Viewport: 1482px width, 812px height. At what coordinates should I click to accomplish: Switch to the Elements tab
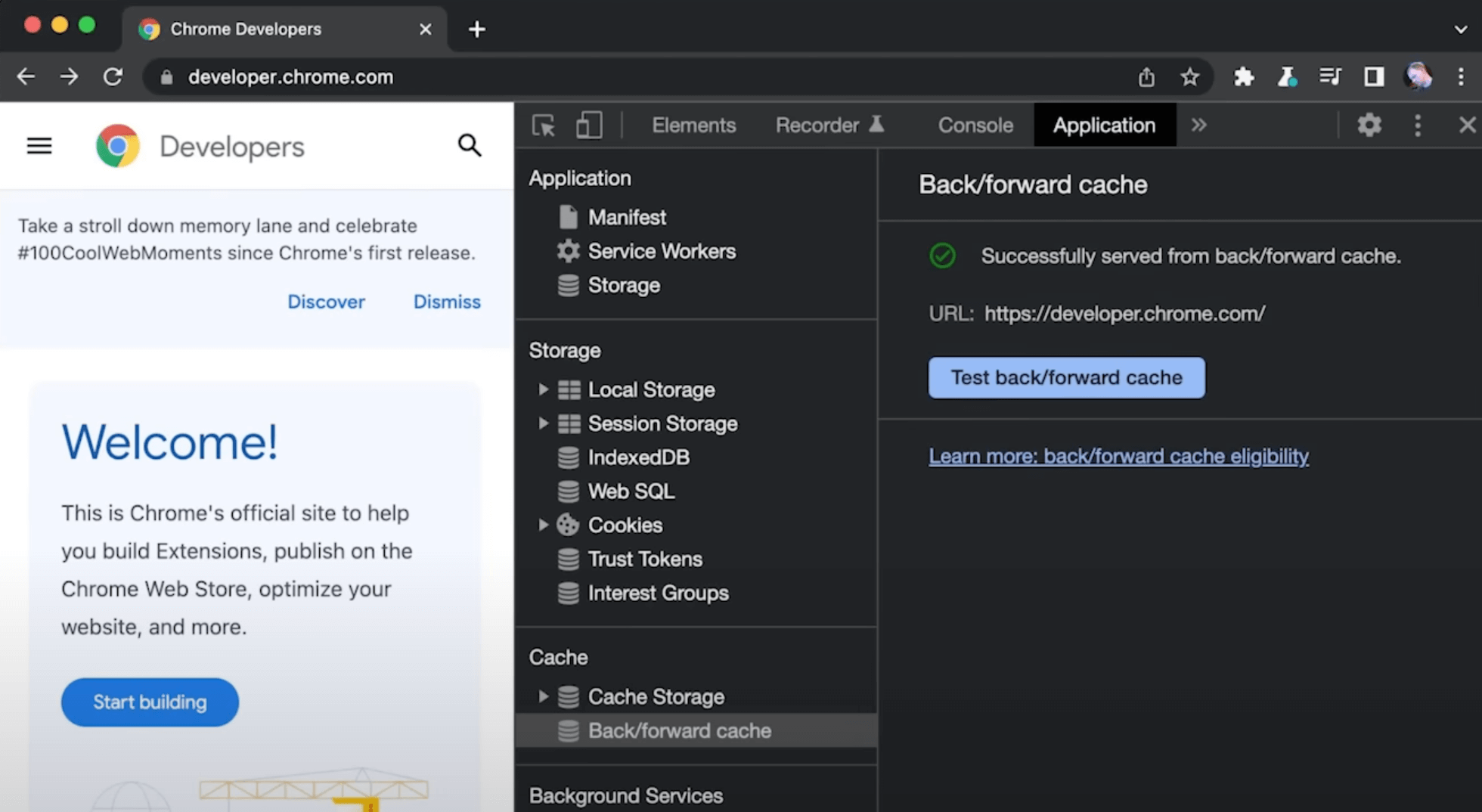693,125
